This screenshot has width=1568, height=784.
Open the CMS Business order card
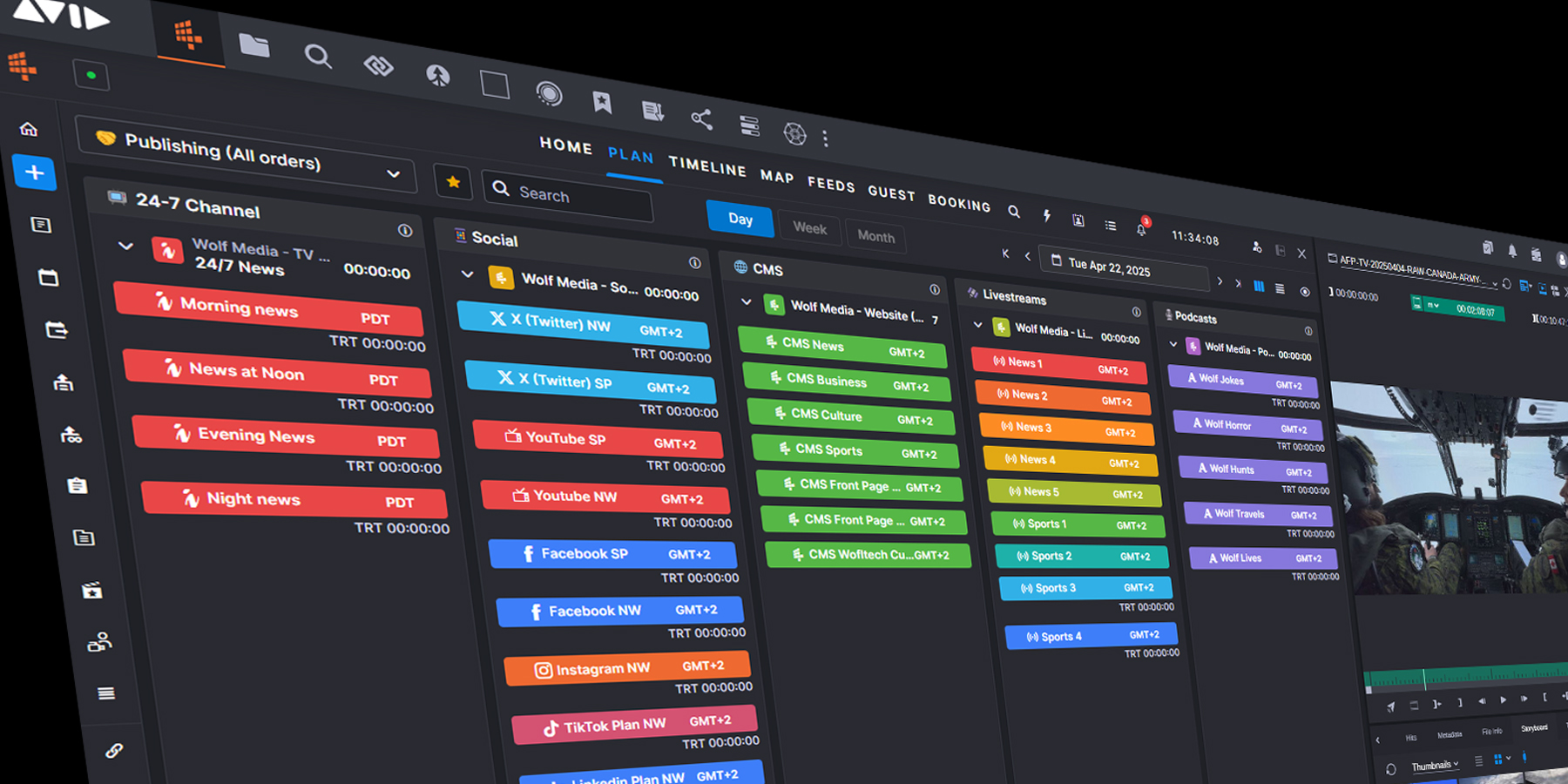(847, 382)
